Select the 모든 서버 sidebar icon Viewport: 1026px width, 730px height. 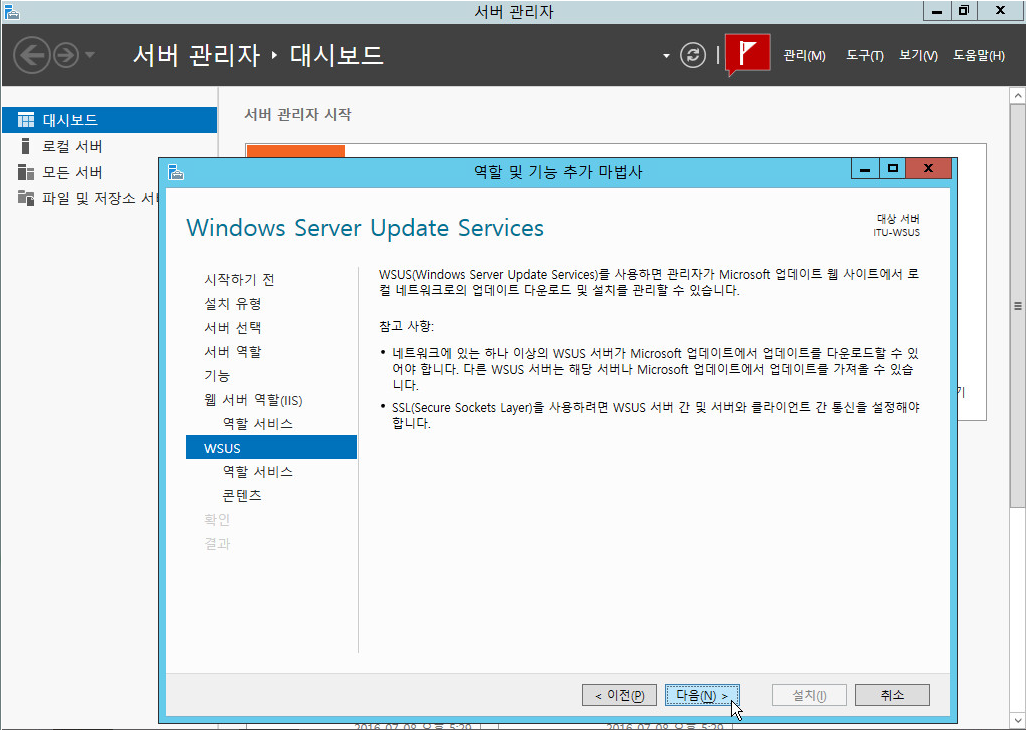26,172
